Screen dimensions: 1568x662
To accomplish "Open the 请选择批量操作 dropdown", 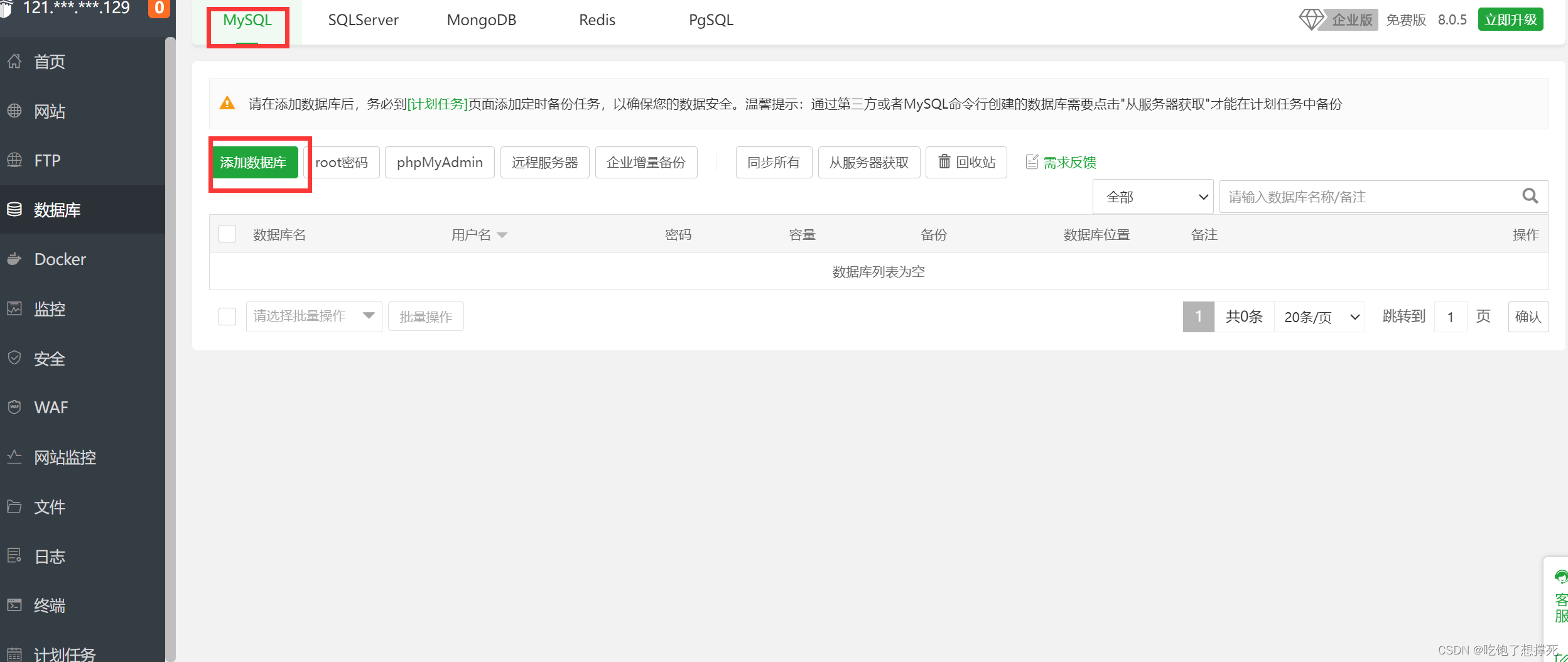I will 314,316.
